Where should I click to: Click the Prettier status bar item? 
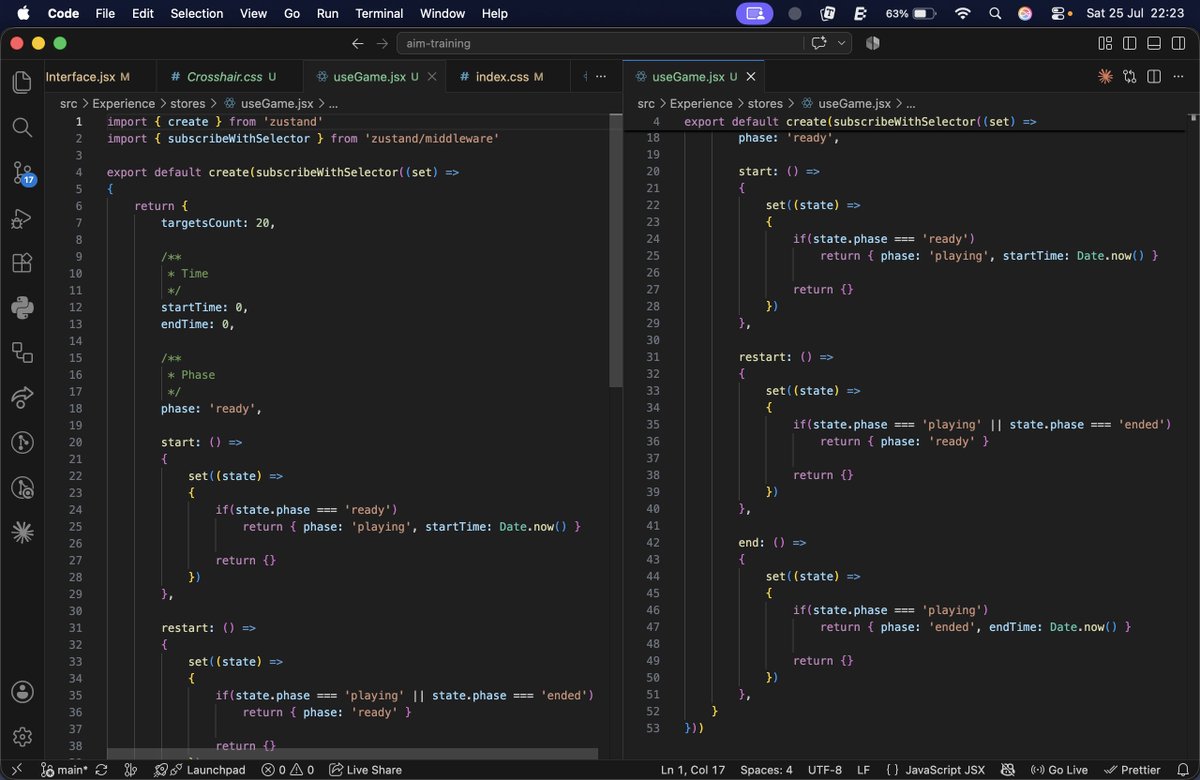1131,770
